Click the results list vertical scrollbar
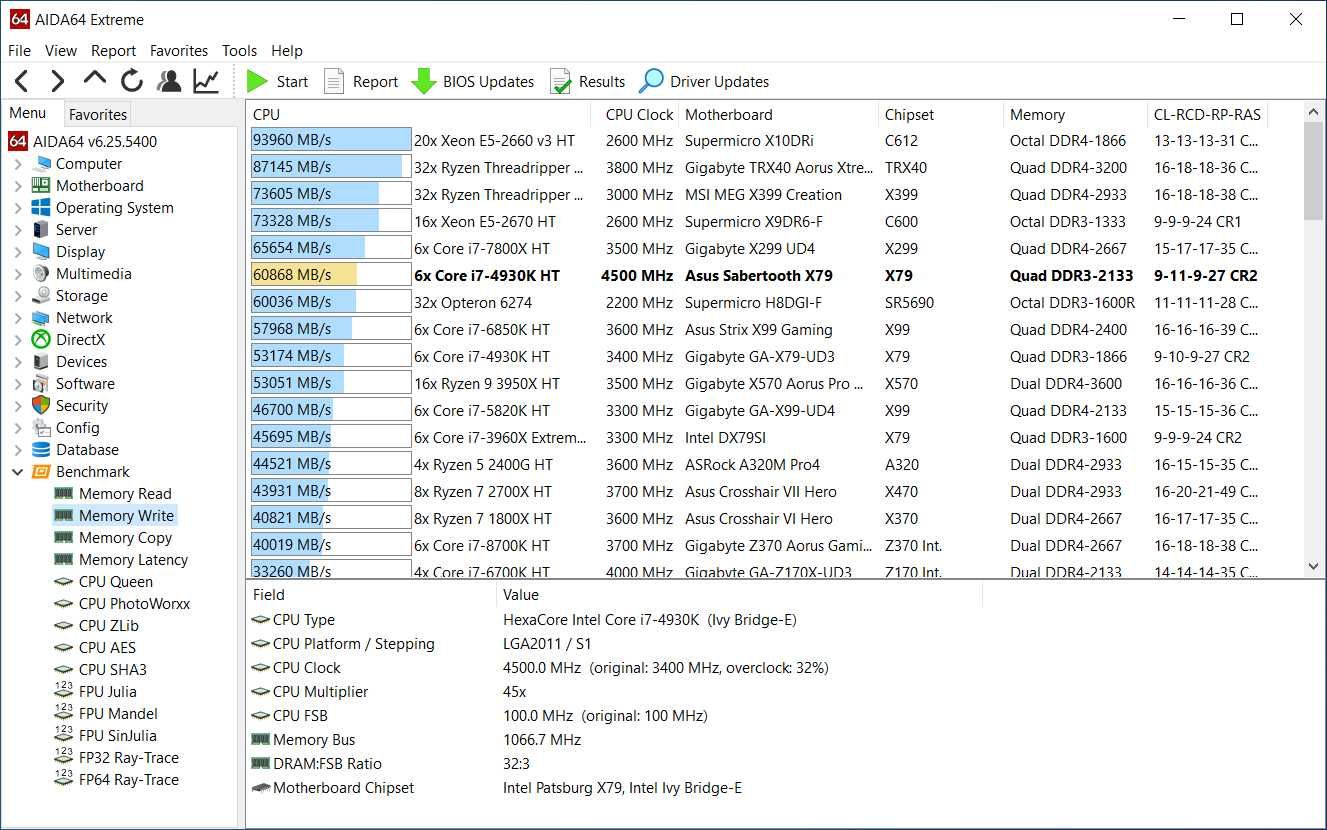Screen dimensions: 1327x830 (1314, 340)
